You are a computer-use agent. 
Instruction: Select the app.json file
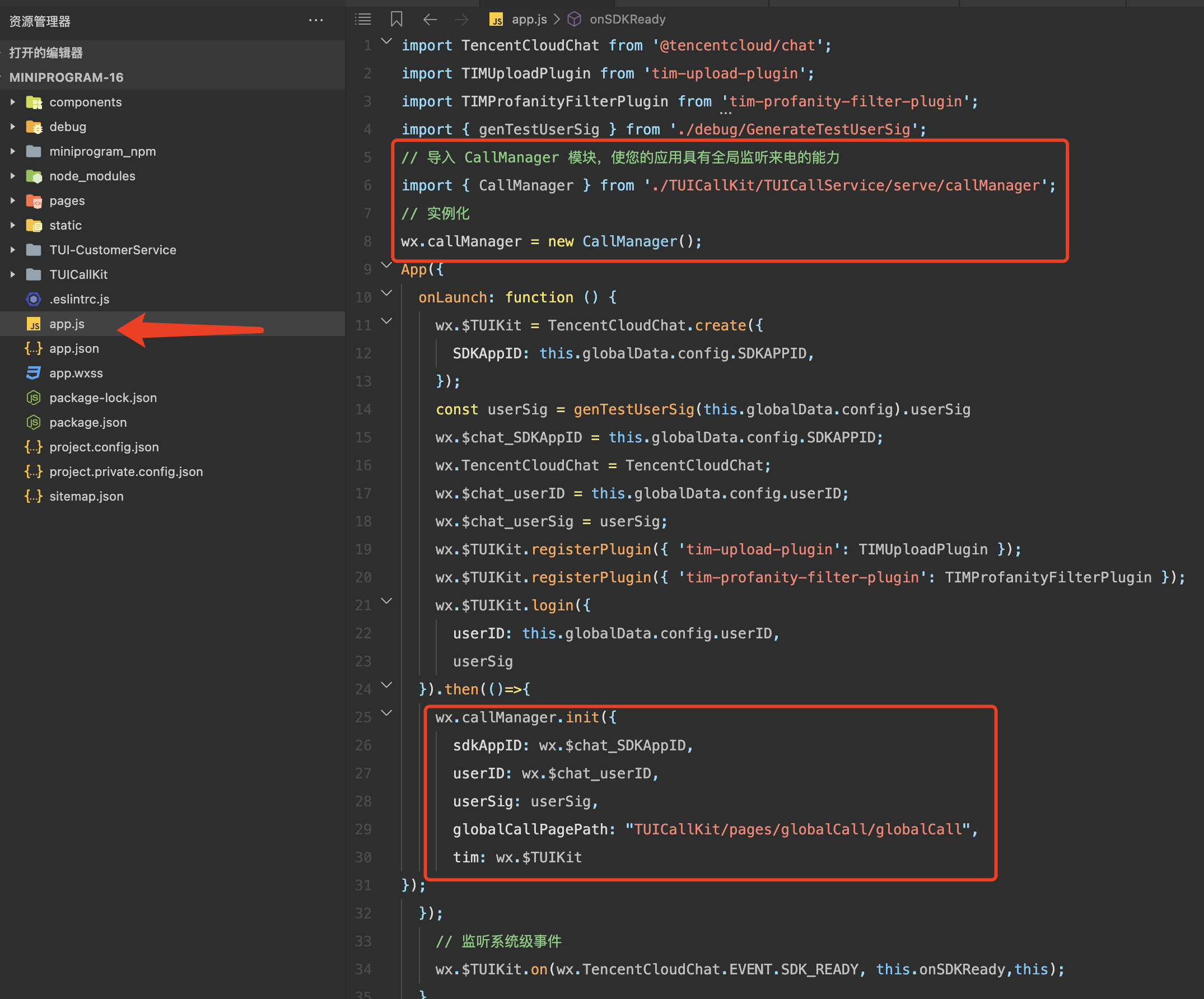[74, 348]
